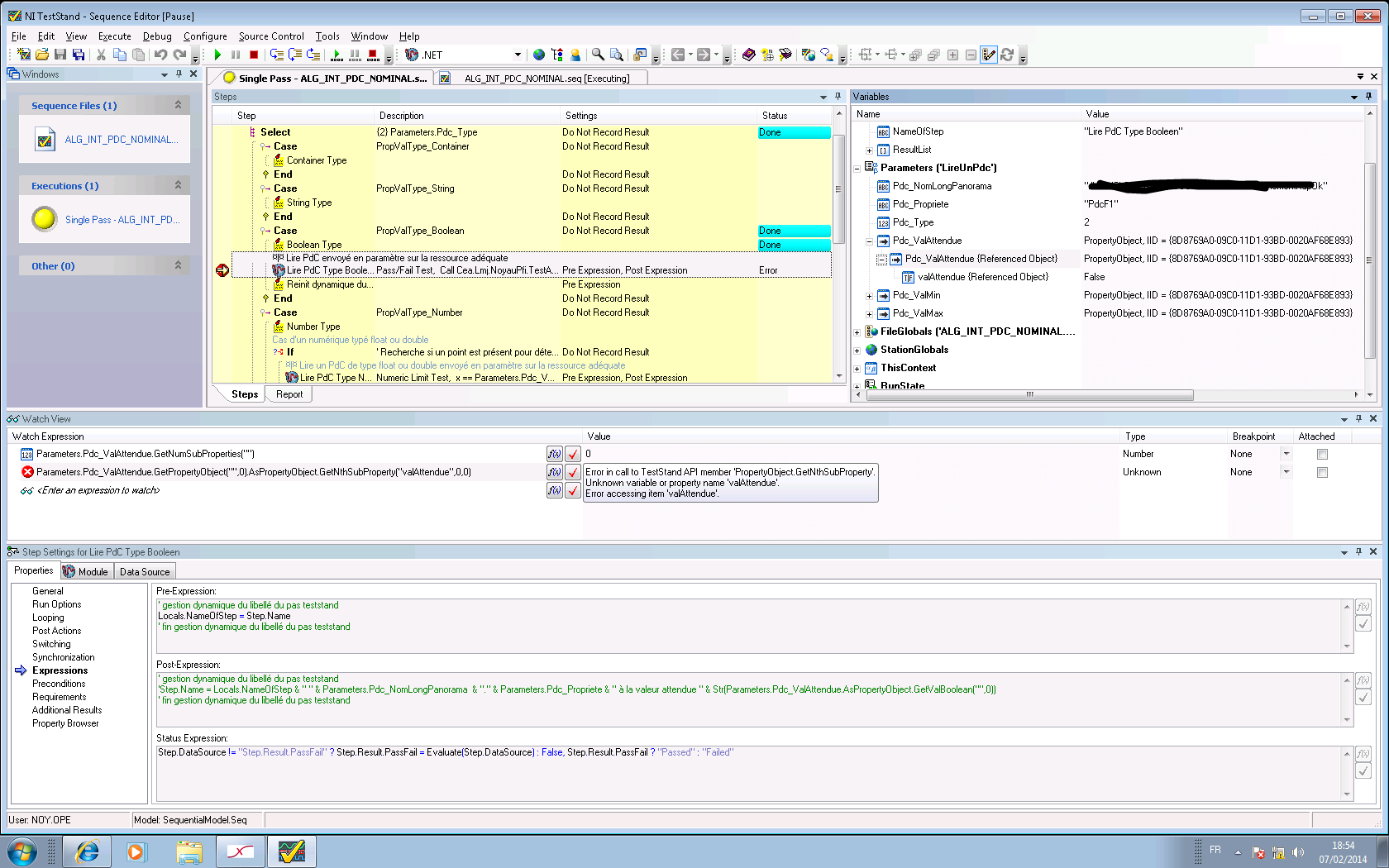The width and height of the screenshot is (1389, 868).
Task: Collapse the Parameters ('LireUnPdc') node
Action: (x=857, y=168)
